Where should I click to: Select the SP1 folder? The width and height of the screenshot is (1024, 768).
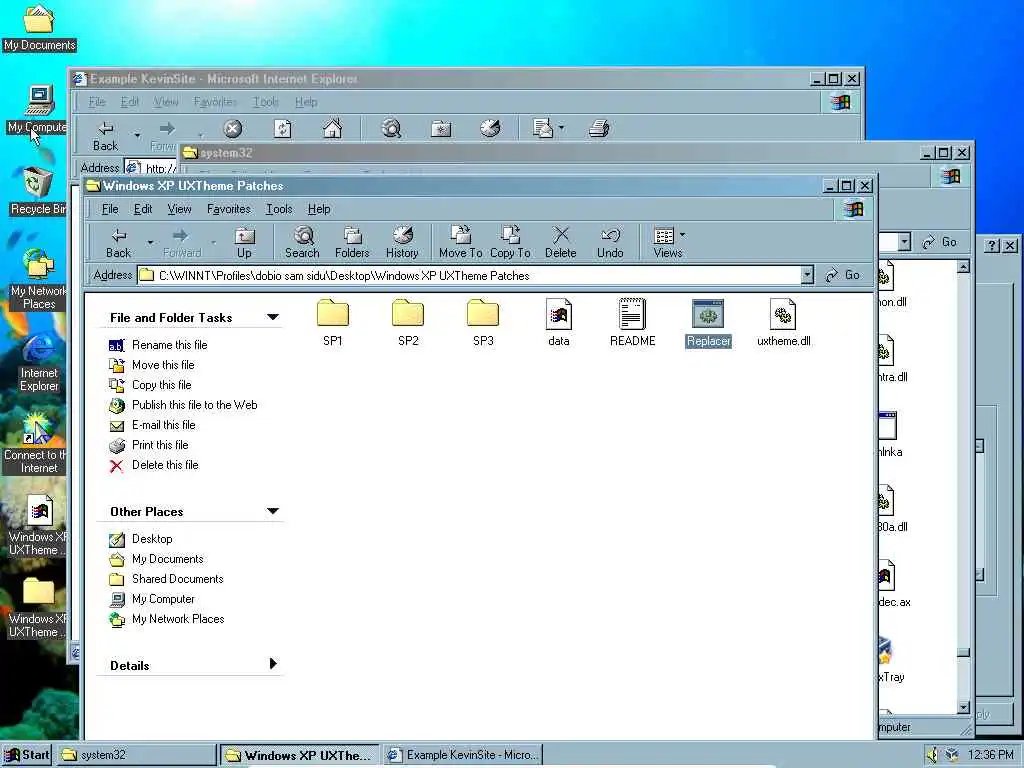coord(332,323)
